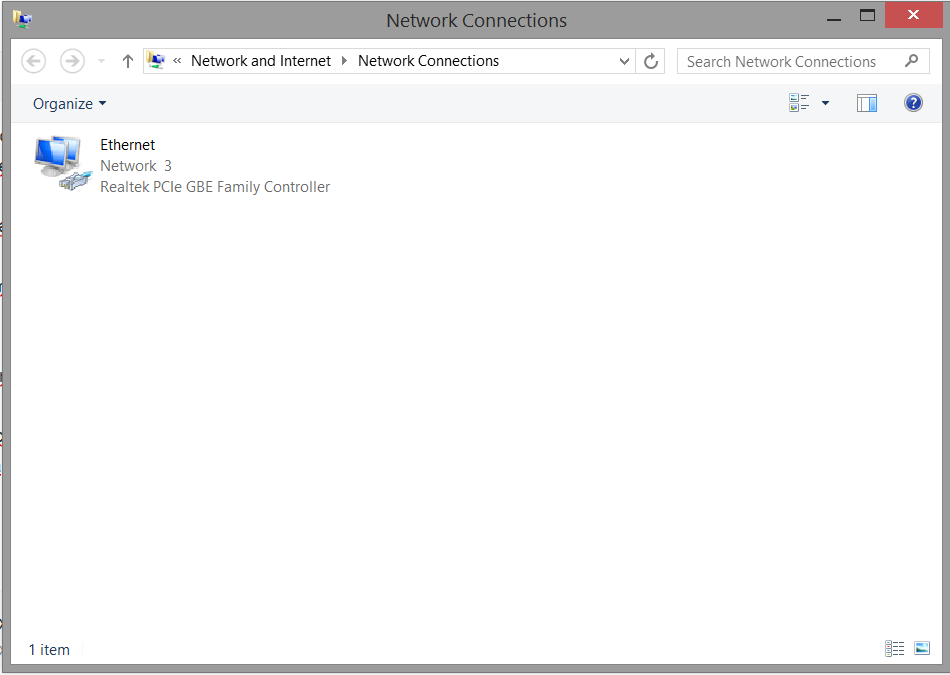Go to Network and Internet breadcrumb
The image size is (950, 675).
coord(261,61)
